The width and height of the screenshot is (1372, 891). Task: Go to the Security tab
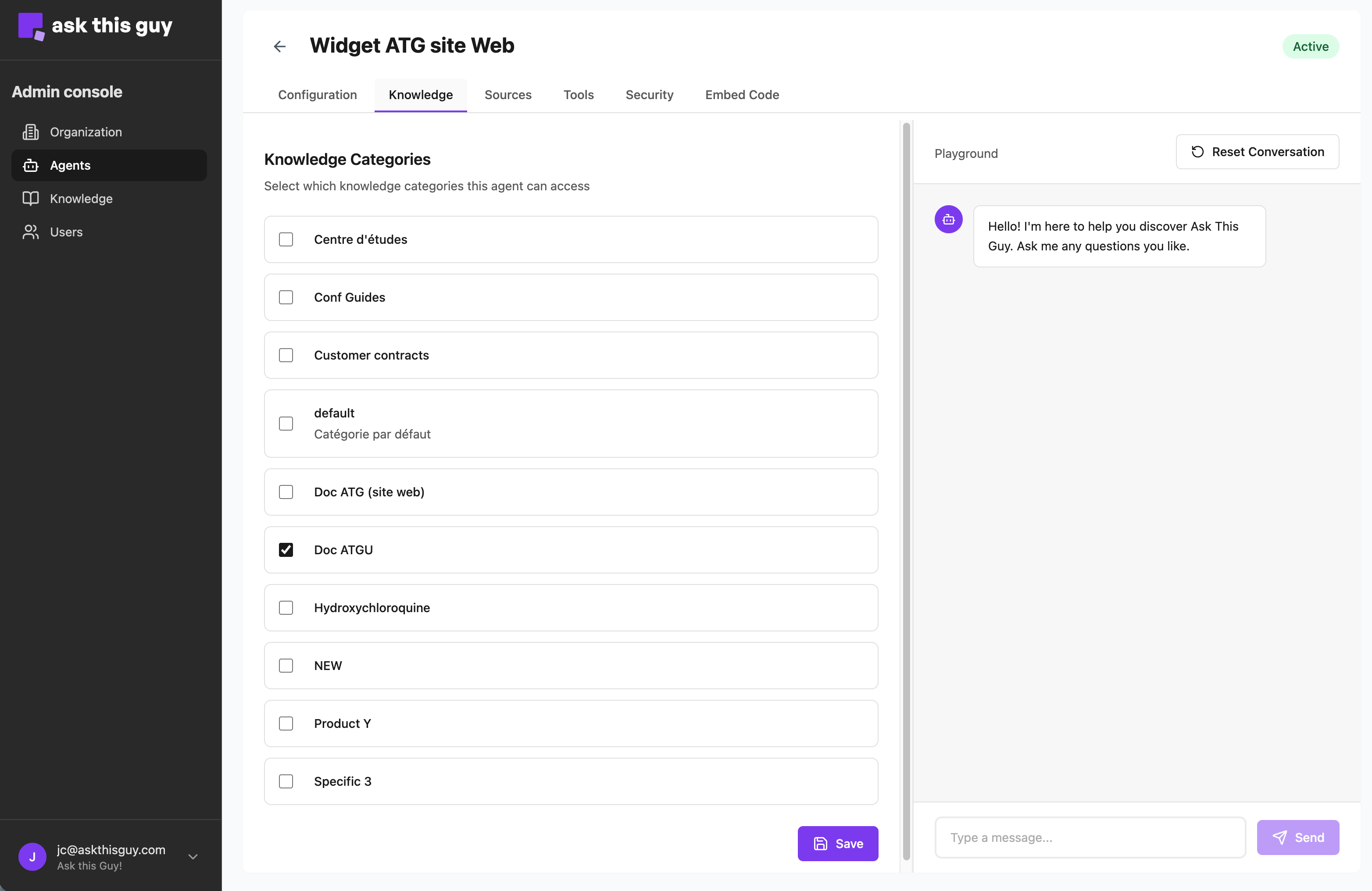649,95
